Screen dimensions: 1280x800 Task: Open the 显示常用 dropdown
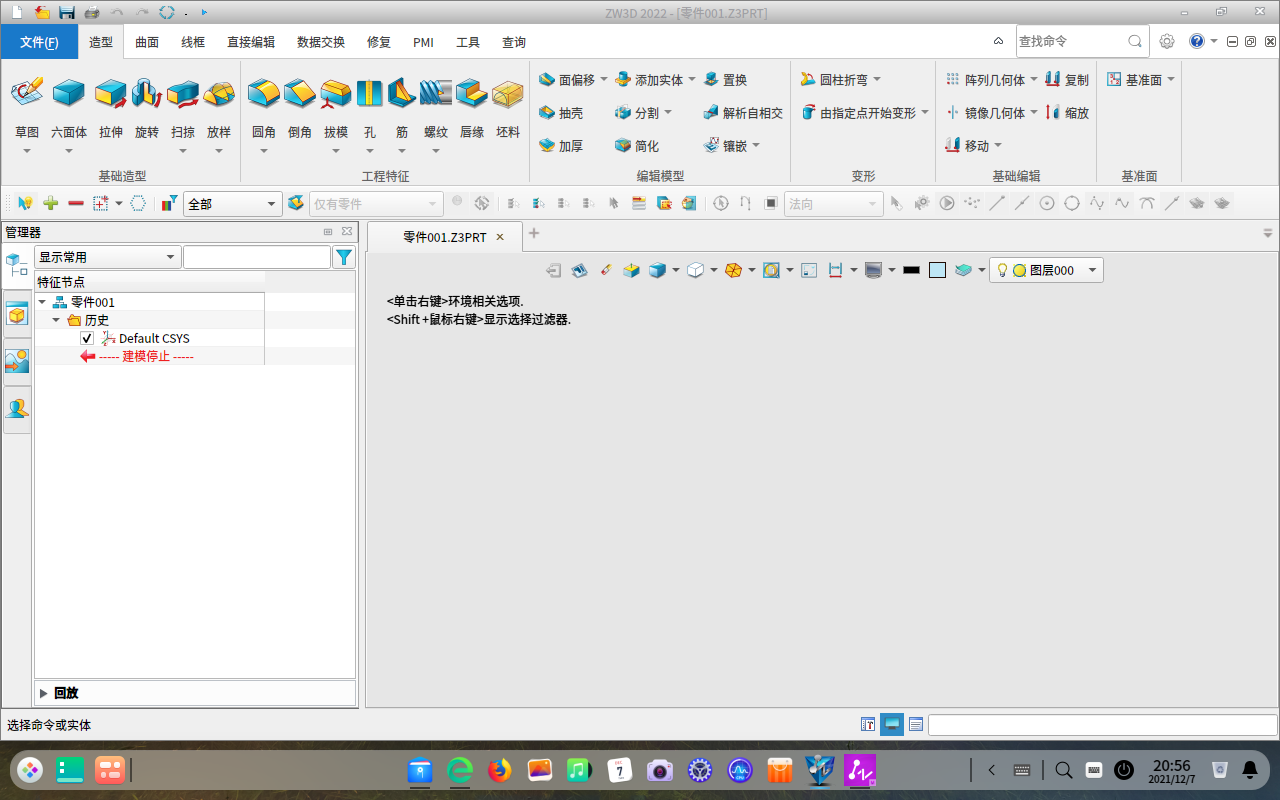(x=107, y=256)
